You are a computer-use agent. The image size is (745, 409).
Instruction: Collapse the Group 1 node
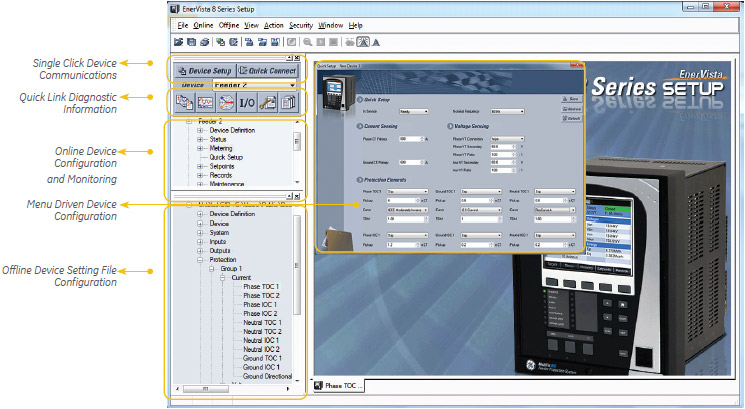(211, 269)
